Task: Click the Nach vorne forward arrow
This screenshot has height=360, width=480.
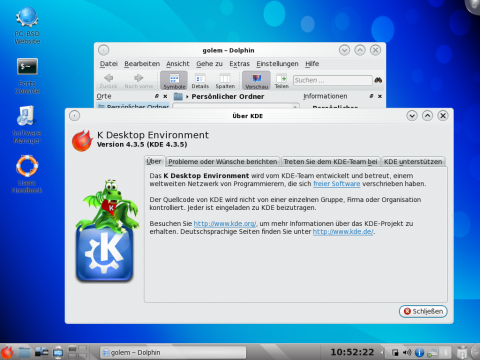Action: coord(139,81)
